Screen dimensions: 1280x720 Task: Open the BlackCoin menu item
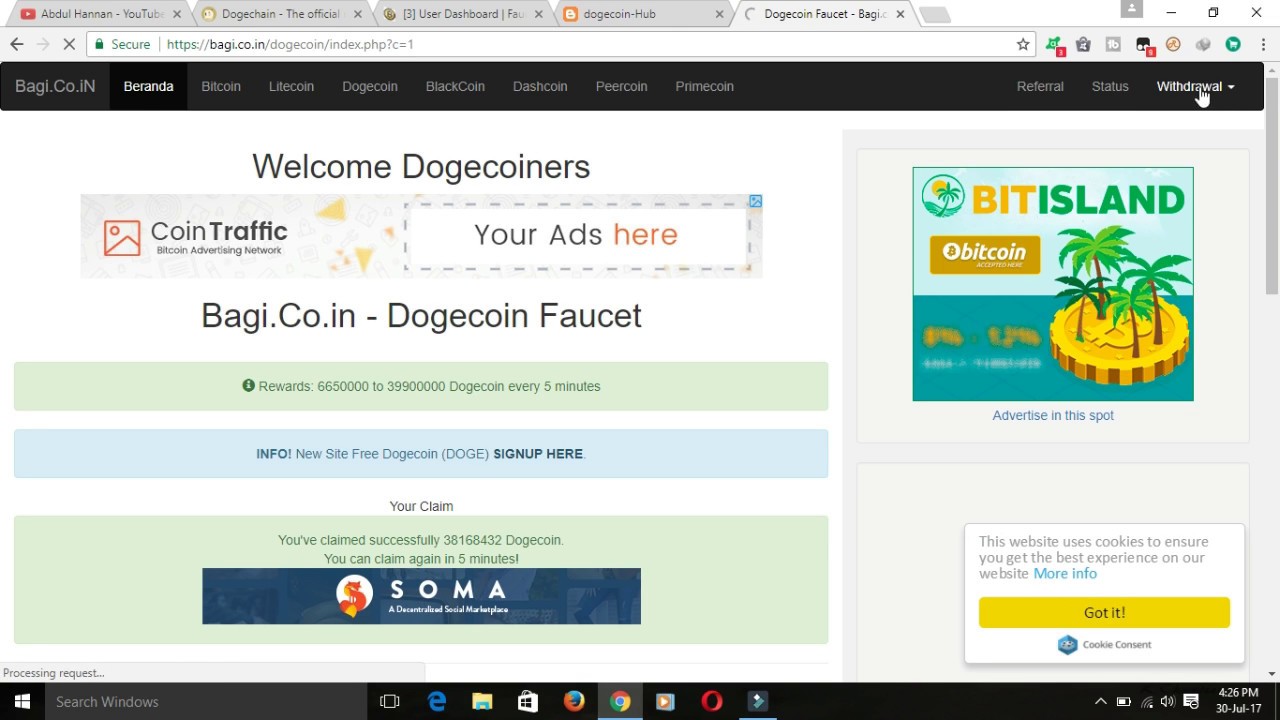[x=455, y=86]
